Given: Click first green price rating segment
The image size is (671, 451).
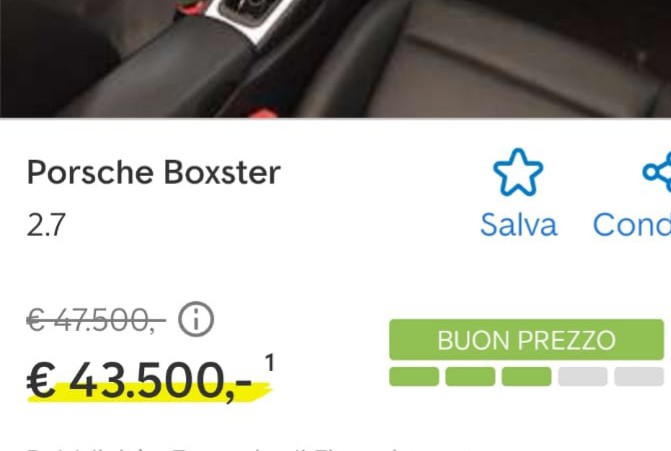Looking at the screenshot, I should [414, 377].
